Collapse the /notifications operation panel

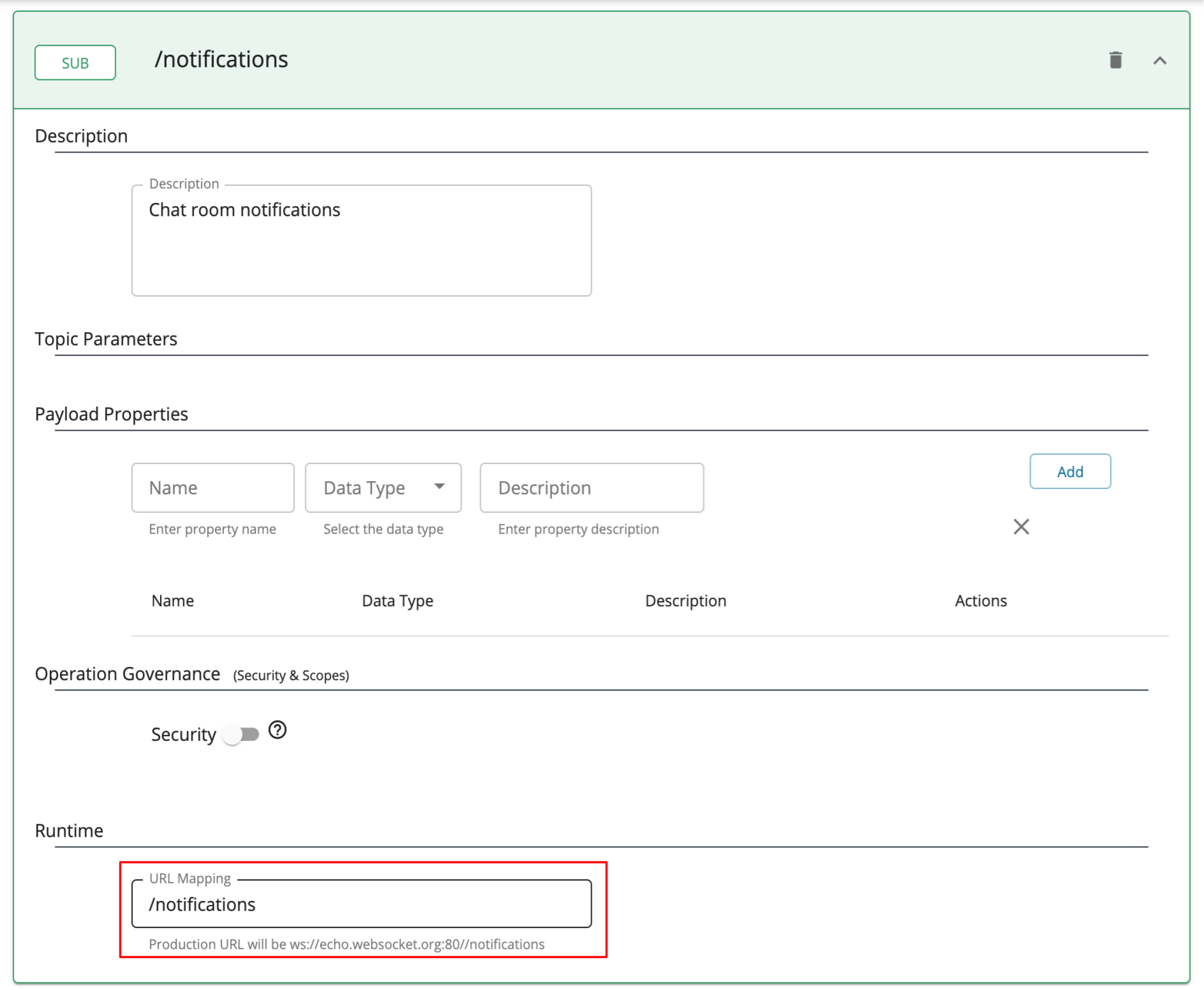click(x=1161, y=61)
